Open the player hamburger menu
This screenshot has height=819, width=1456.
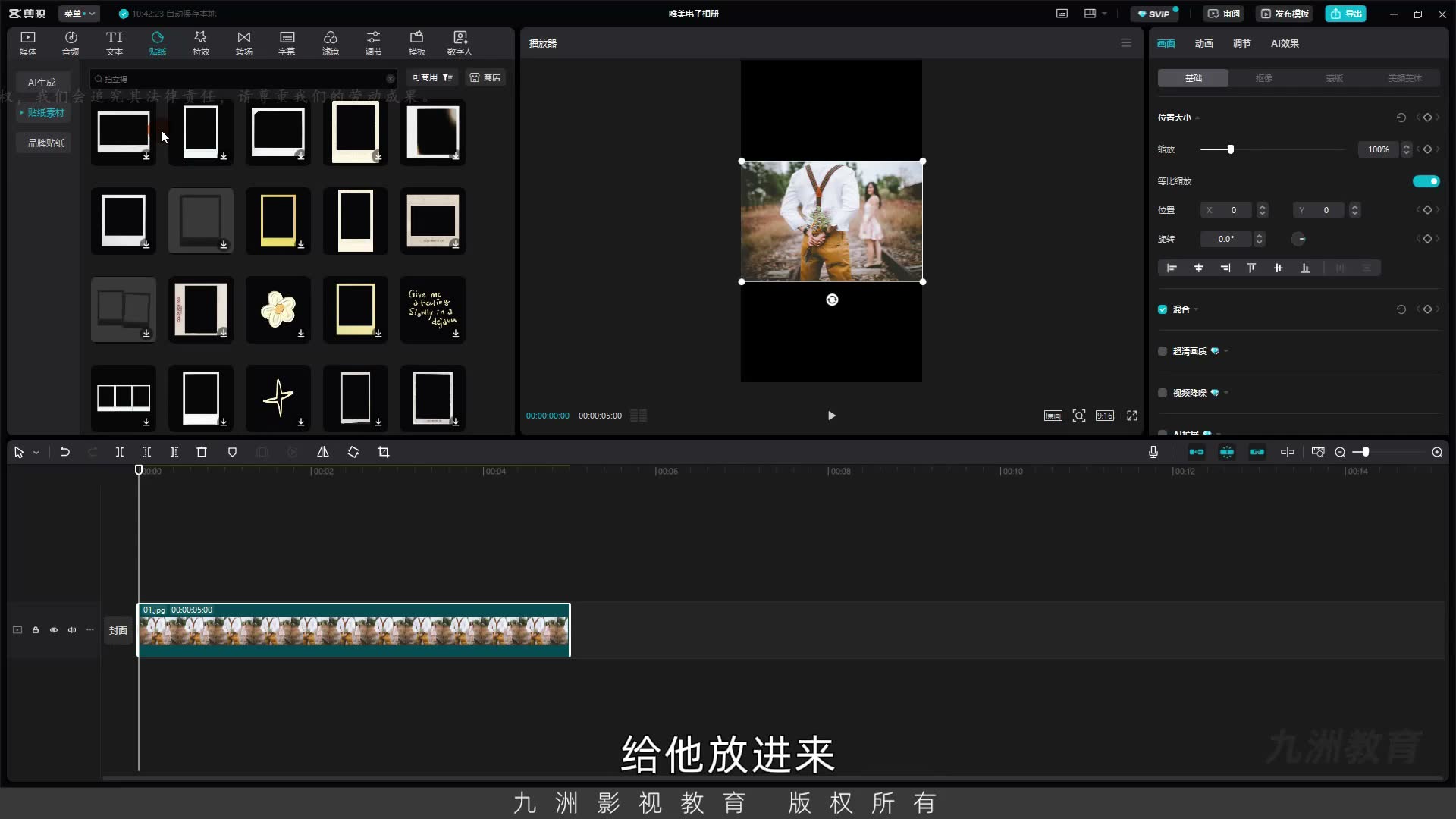click(x=1126, y=43)
